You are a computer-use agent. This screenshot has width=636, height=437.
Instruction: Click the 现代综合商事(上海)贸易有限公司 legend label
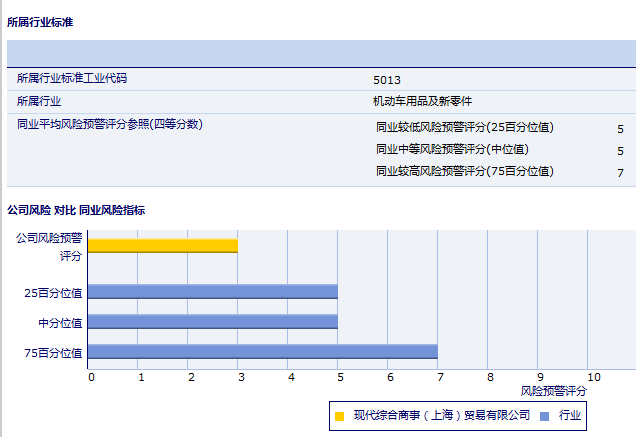[441, 416]
